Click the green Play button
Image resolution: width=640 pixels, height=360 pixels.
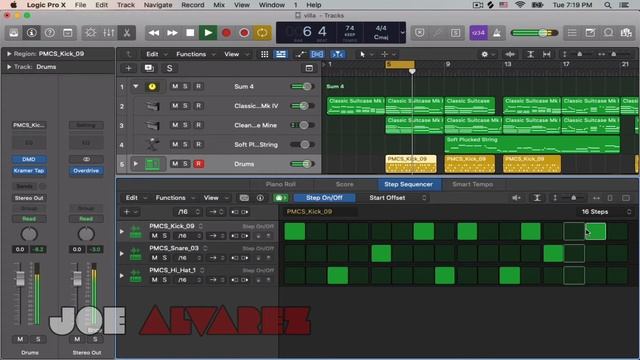[x=208, y=33]
